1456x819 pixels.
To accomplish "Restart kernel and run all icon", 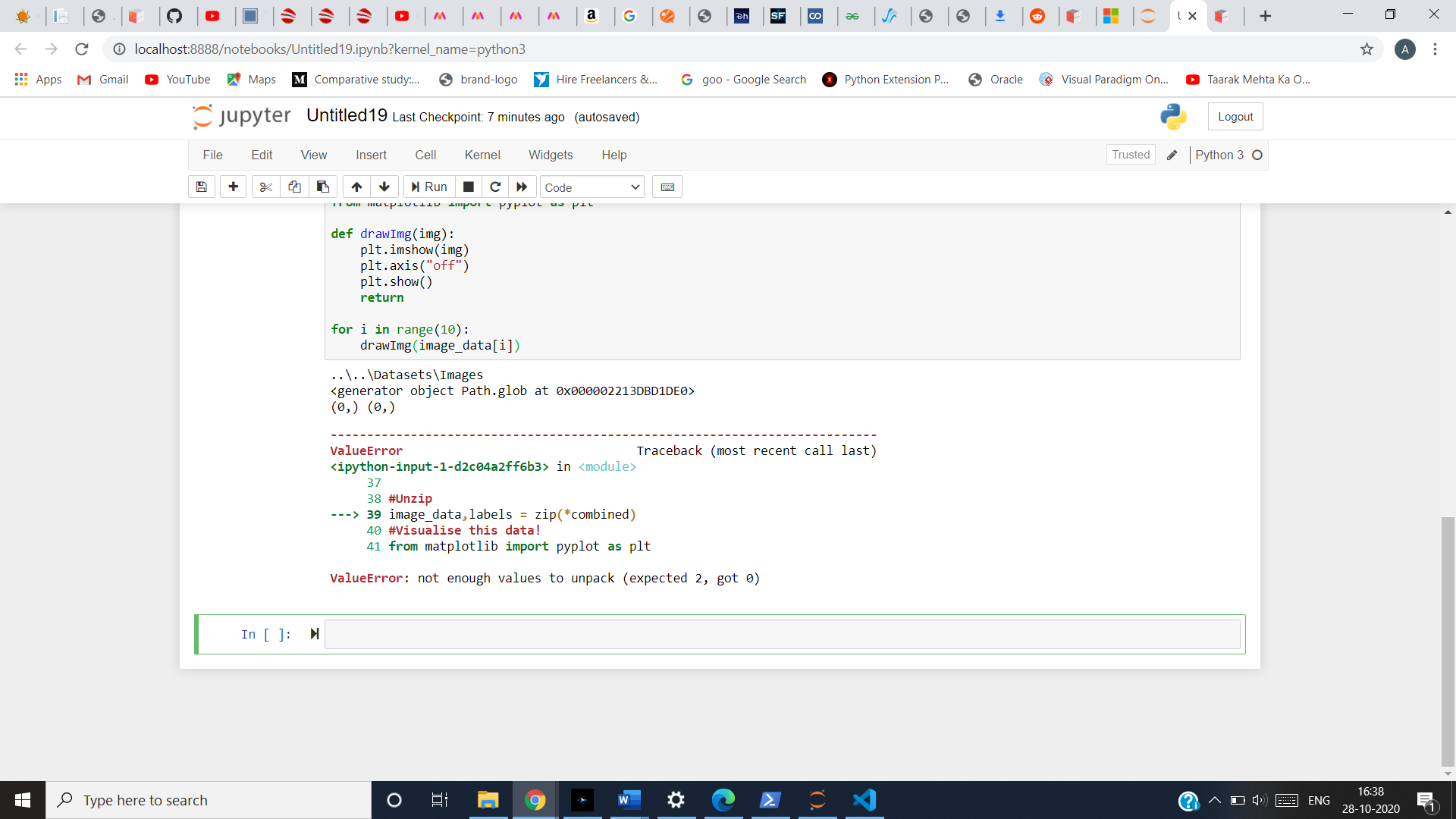I will 522,187.
